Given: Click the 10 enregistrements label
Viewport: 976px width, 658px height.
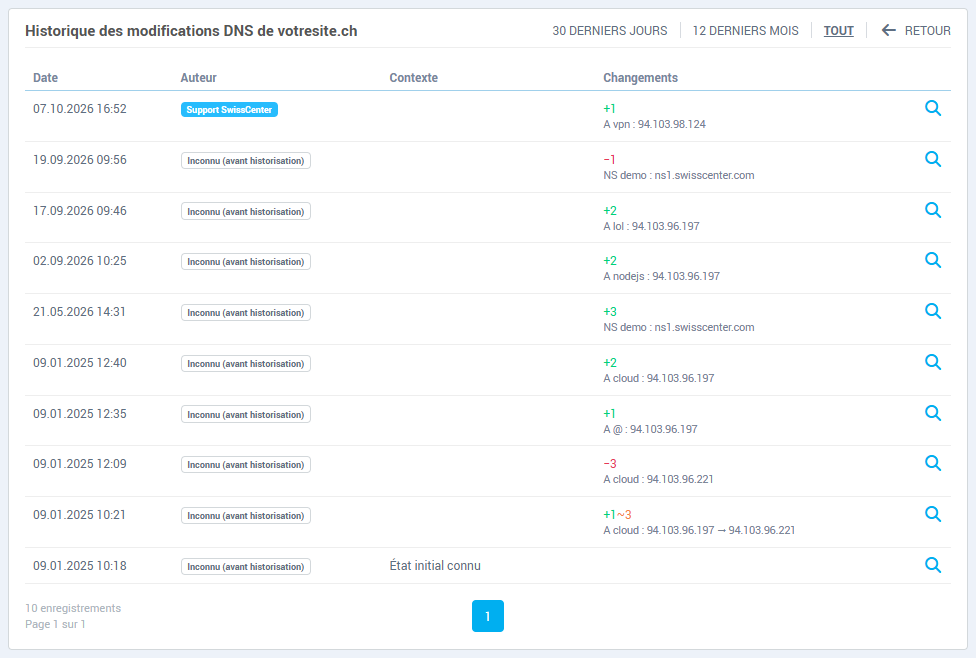Looking at the screenshot, I should 73,608.
